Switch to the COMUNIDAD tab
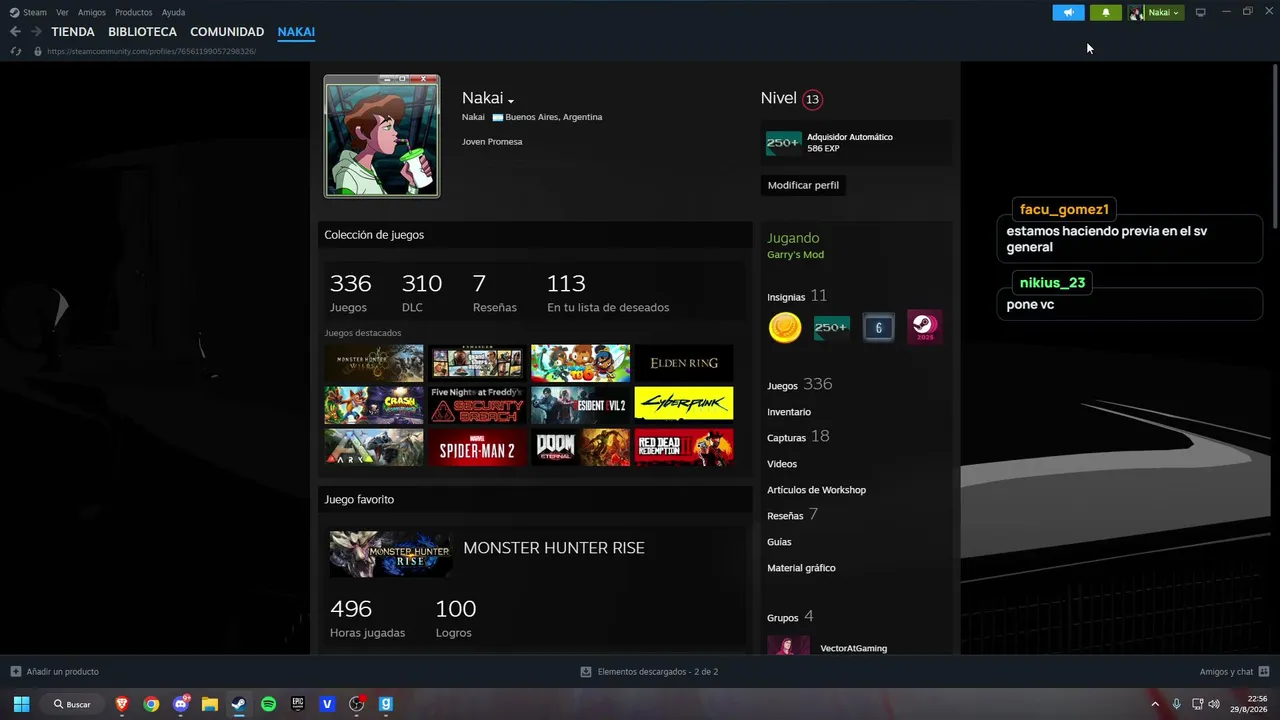This screenshot has width=1280, height=720. [x=227, y=32]
